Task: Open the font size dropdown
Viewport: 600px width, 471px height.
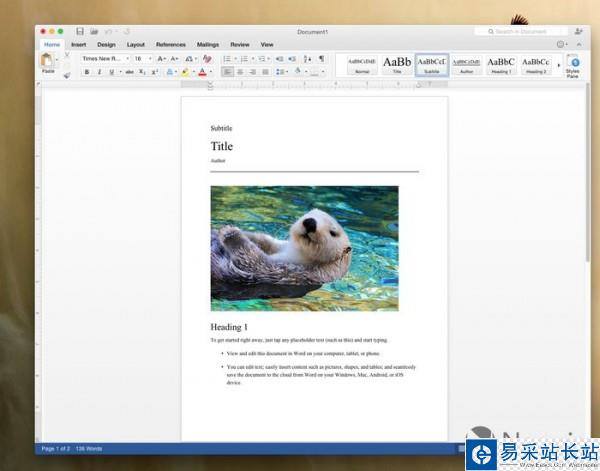Action: (141, 59)
